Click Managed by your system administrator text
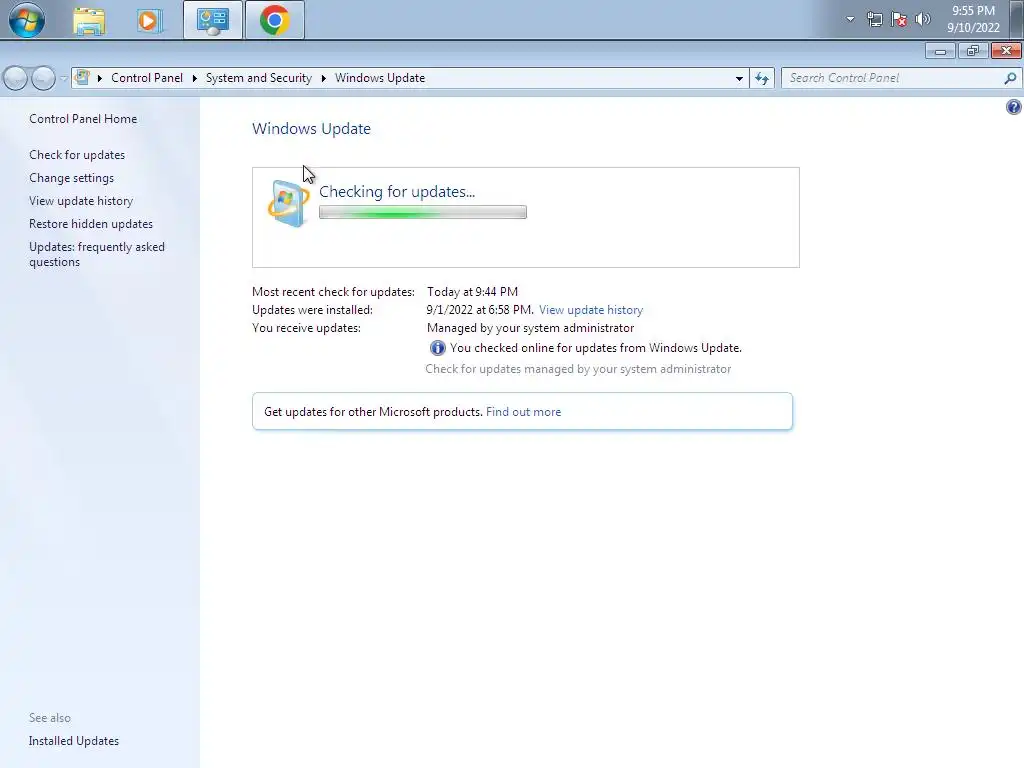Screen dimensions: 1024x768 click(530, 328)
